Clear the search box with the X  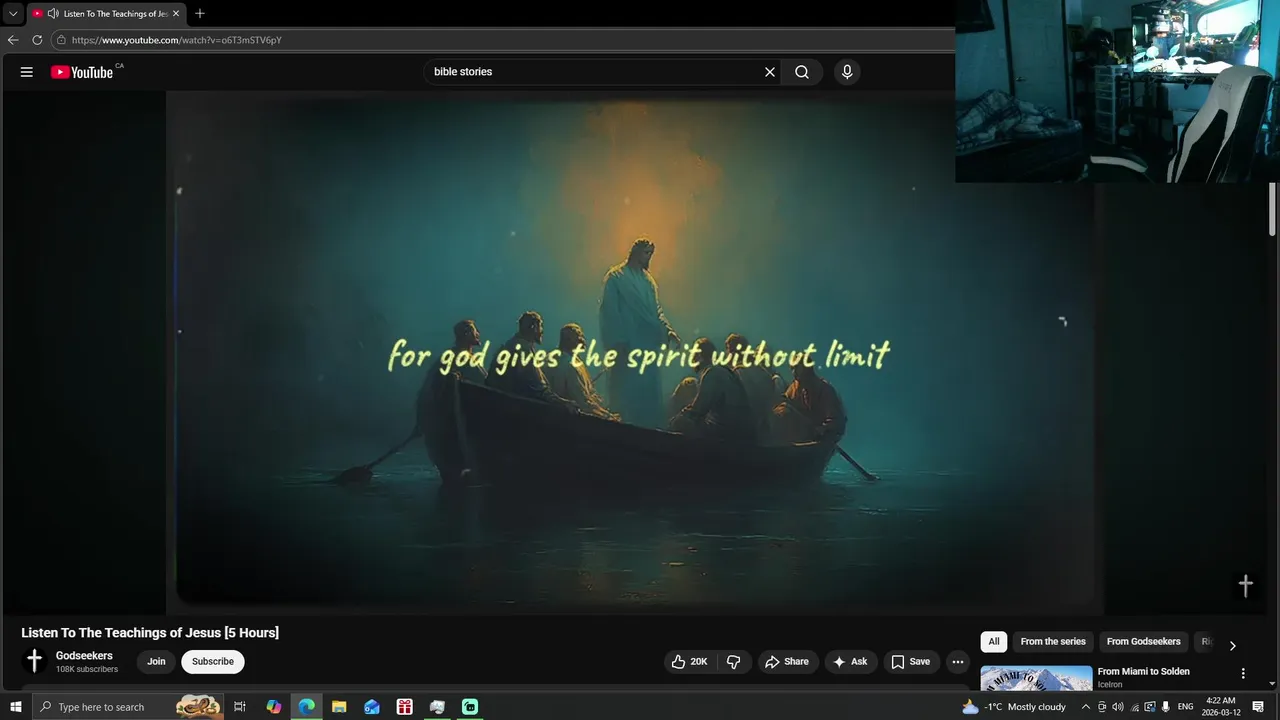click(770, 72)
